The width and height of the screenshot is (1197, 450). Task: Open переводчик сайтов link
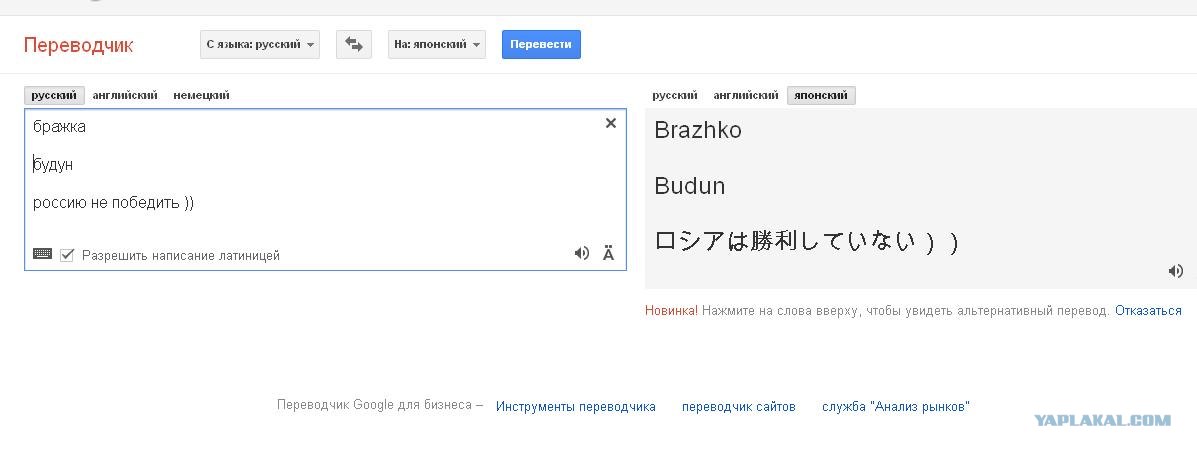(x=739, y=406)
